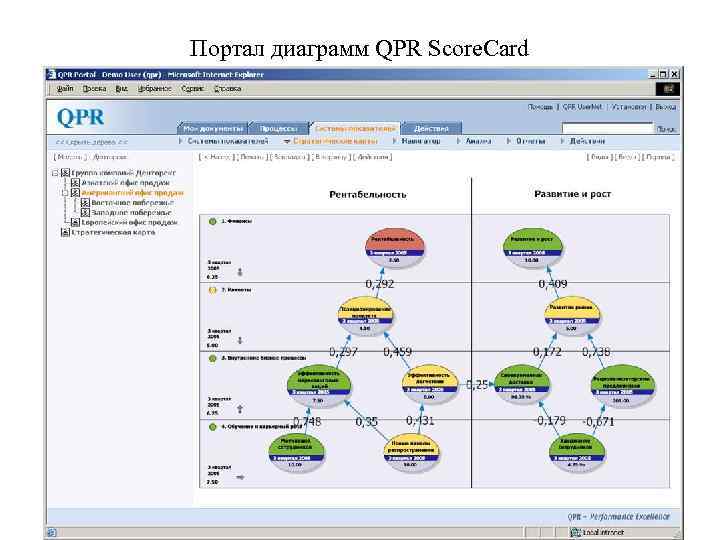
Task: Click the trend arrow in the Клиенты row
Action: point(240,341)
